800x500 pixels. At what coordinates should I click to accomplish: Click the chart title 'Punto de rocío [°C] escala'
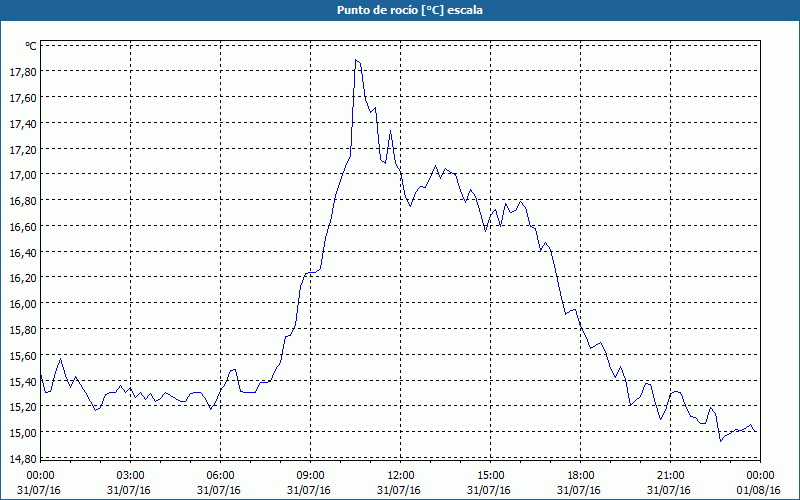pyautogui.click(x=410, y=10)
